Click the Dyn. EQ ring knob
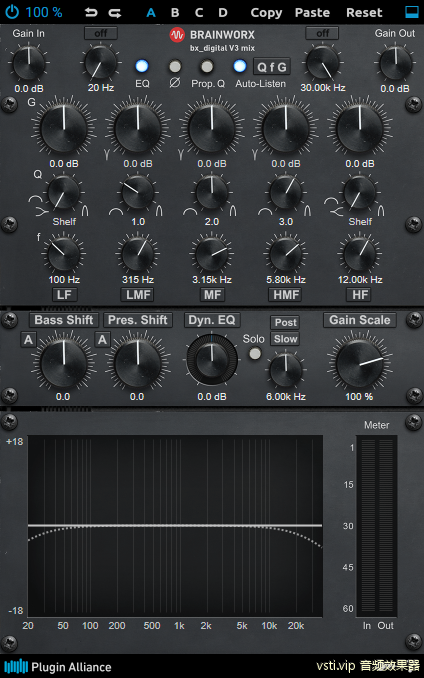This screenshot has height=678, width=424. [x=212, y=359]
